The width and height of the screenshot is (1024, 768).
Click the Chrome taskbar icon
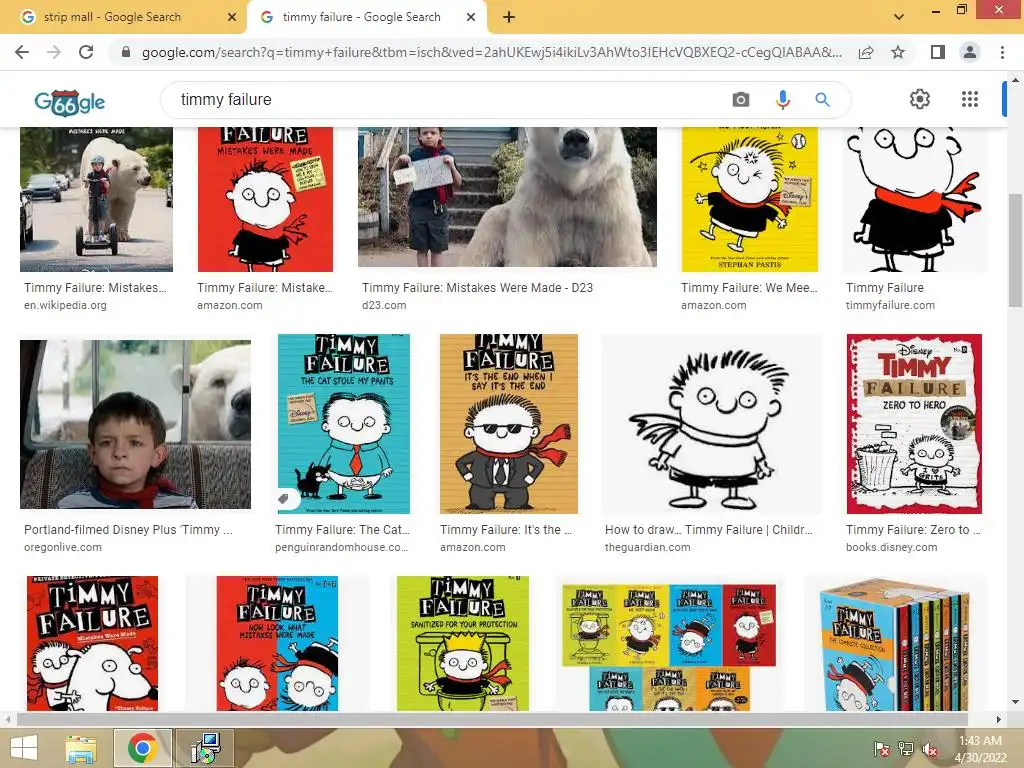[142, 748]
